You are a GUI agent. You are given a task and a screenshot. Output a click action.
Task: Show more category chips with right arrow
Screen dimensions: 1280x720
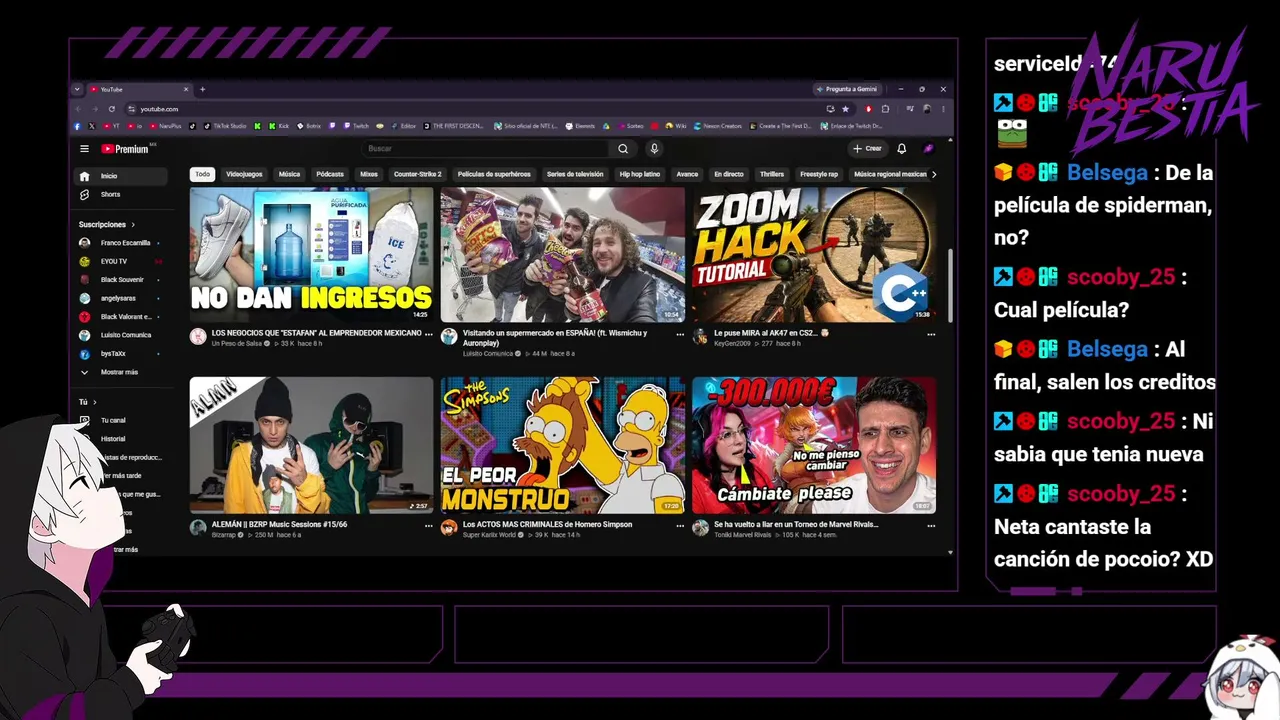(934, 174)
